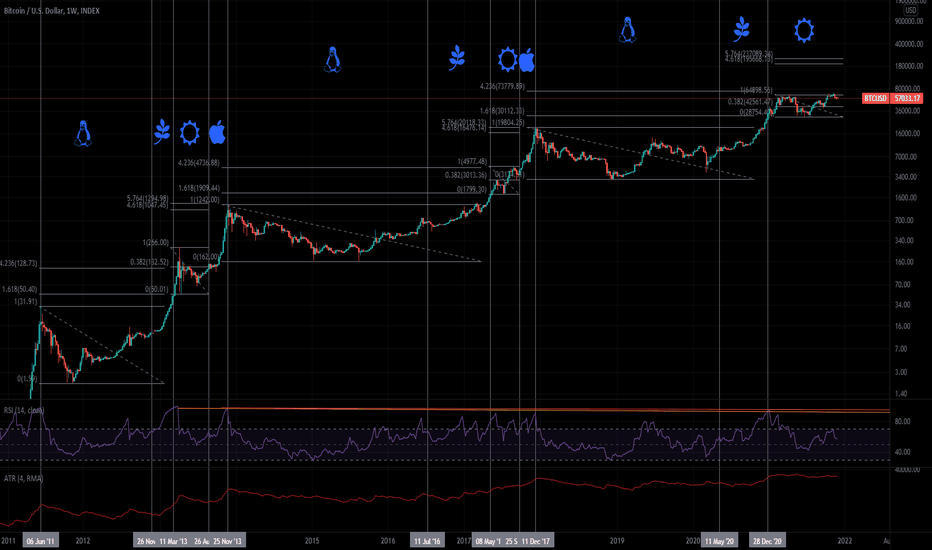Select the 0.382(42561.47) Fibonacci label
The width and height of the screenshot is (932, 550).
[x=750, y=102]
